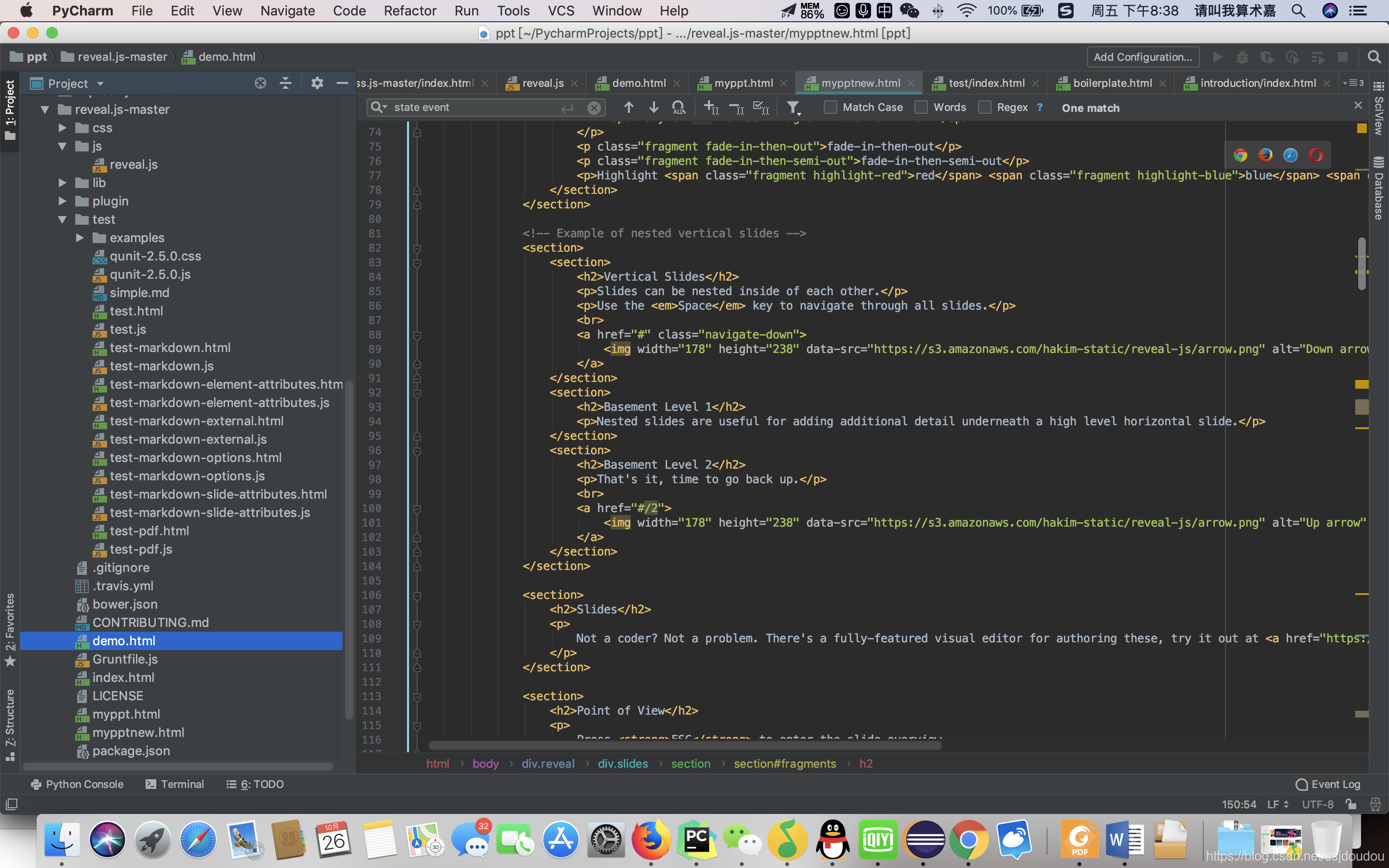The height and width of the screenshot is (868, 1389).
Task: Click the Add Configuration button
Action: (x=1143, y=57)
